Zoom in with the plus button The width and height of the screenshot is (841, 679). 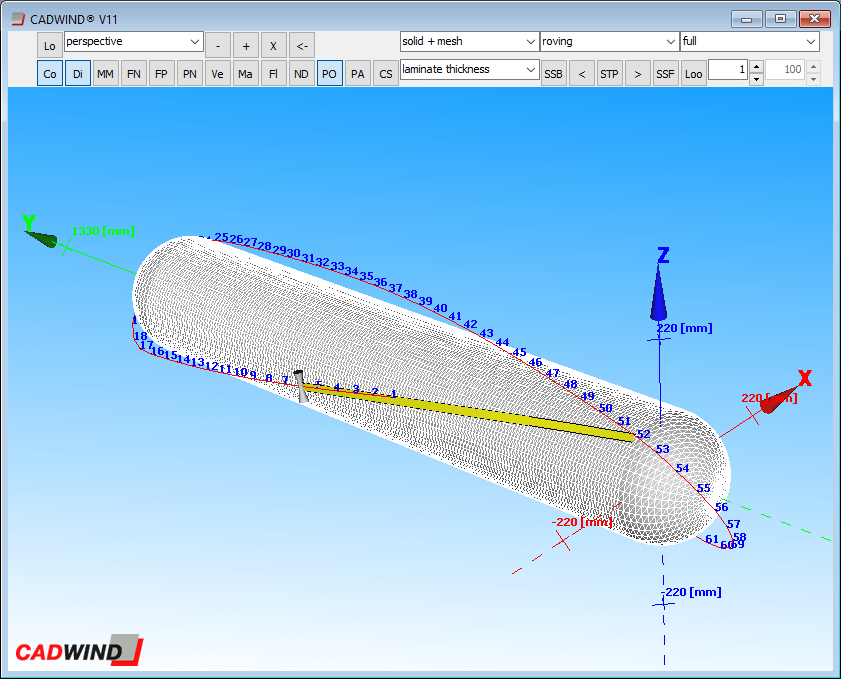246,45
